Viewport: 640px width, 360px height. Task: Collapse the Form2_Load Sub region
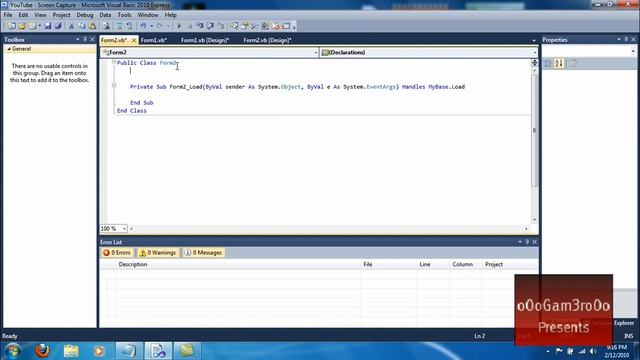pos(114,86)
